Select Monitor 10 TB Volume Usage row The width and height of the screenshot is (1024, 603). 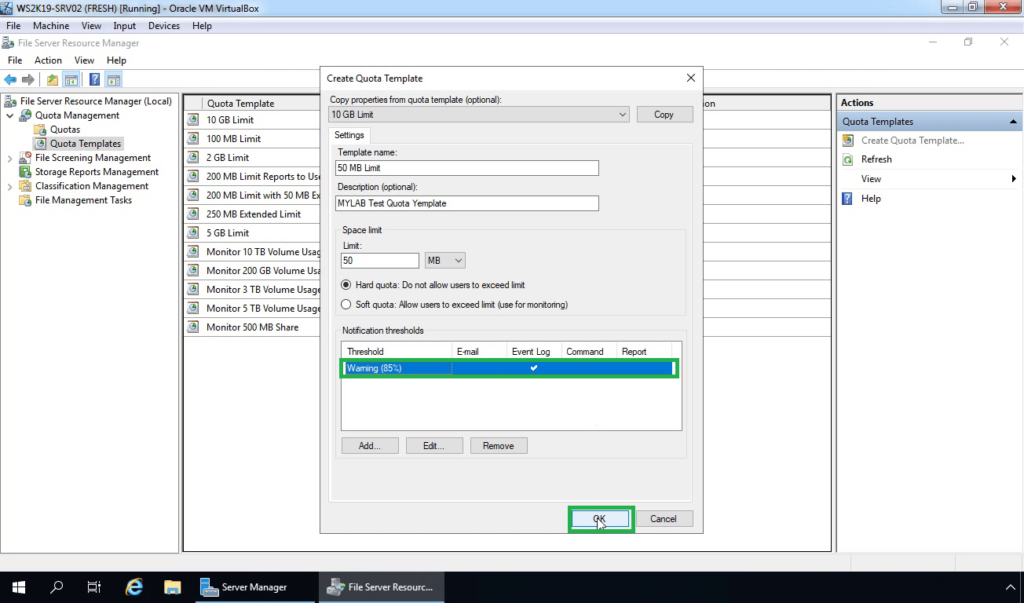click(x=253, y=252)
